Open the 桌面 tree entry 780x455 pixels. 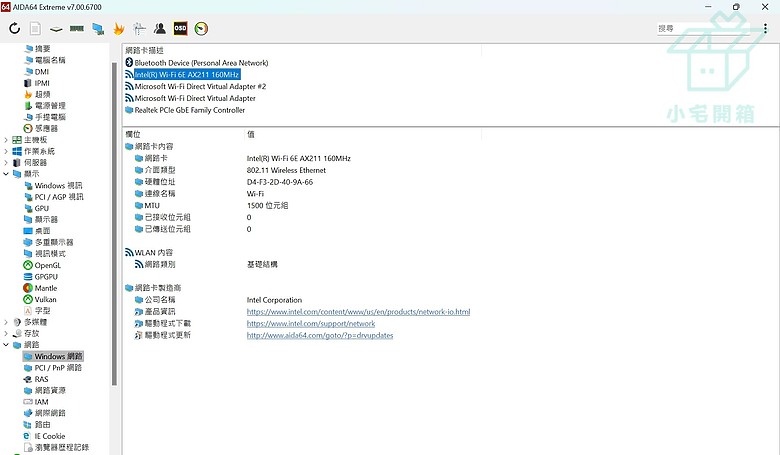click(37, 231)
